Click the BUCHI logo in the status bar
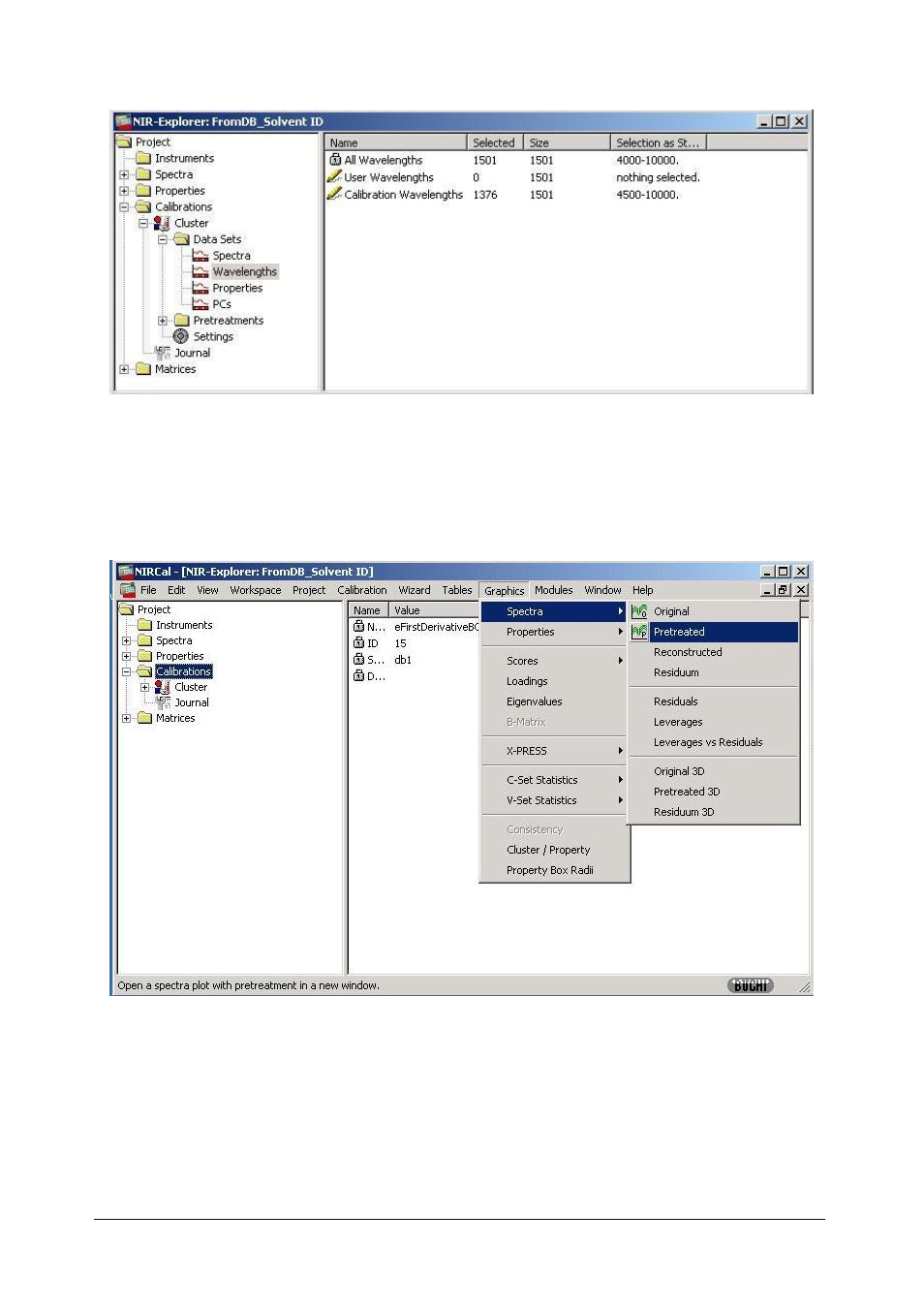This screenshot has height=1308, width=924. tap(751, 985)
